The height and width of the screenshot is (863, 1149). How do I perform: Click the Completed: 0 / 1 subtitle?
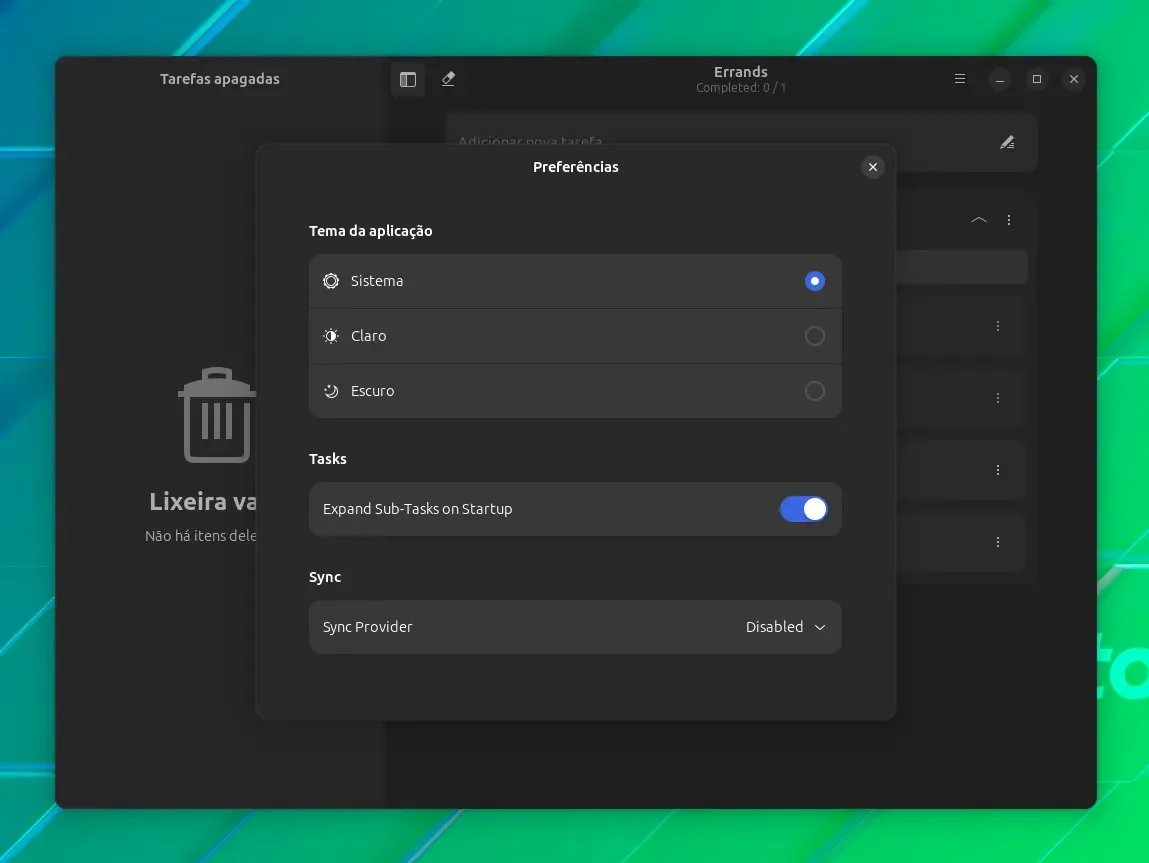coord(741,88)
